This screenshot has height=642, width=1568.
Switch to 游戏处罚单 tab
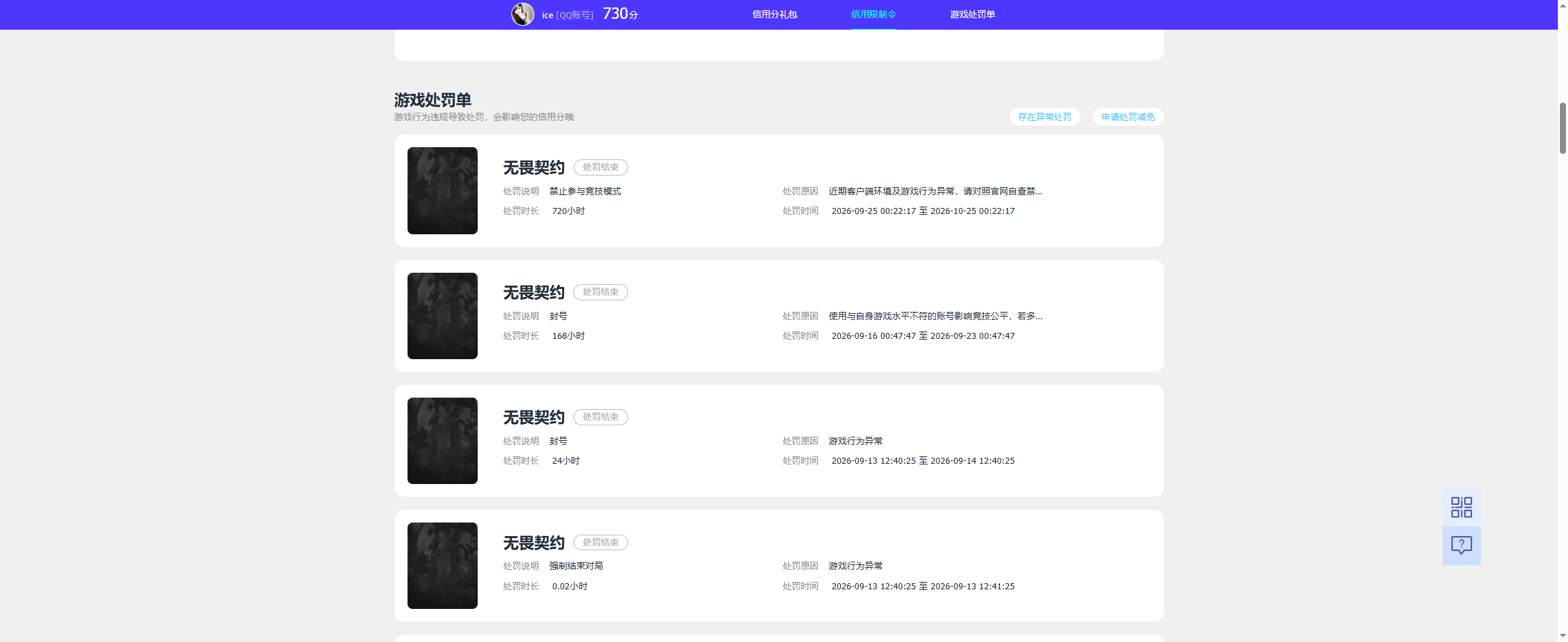pyautogui.click(x=972, y=14)
